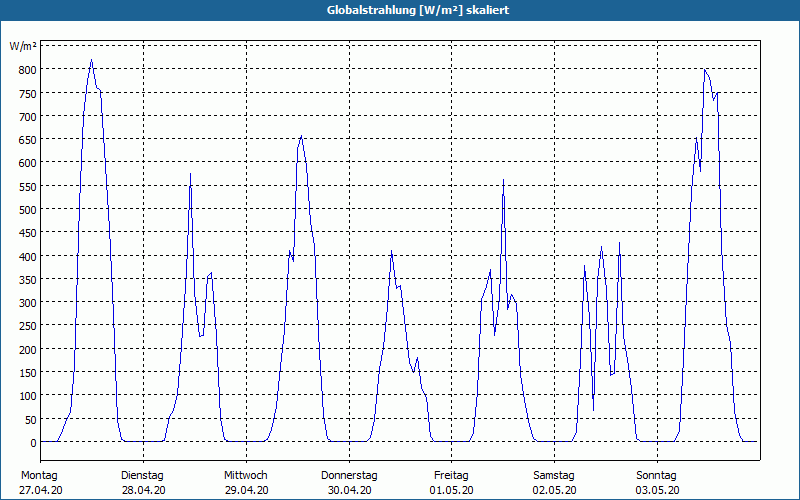Click the 01.05.20 date label
This screenshot has width=800, height=500.
click(452, 490)
